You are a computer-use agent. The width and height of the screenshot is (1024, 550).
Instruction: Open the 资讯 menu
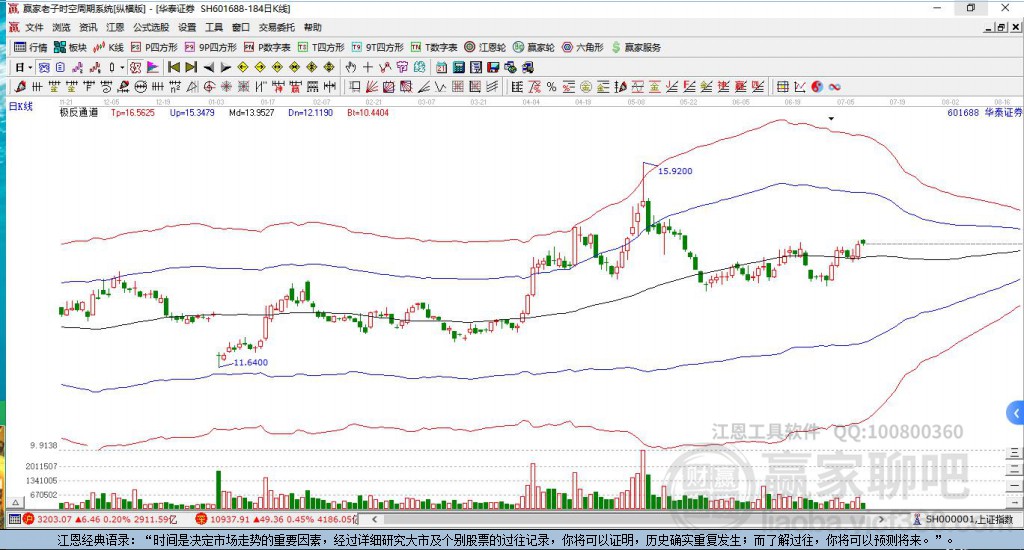tap(88, 27)
